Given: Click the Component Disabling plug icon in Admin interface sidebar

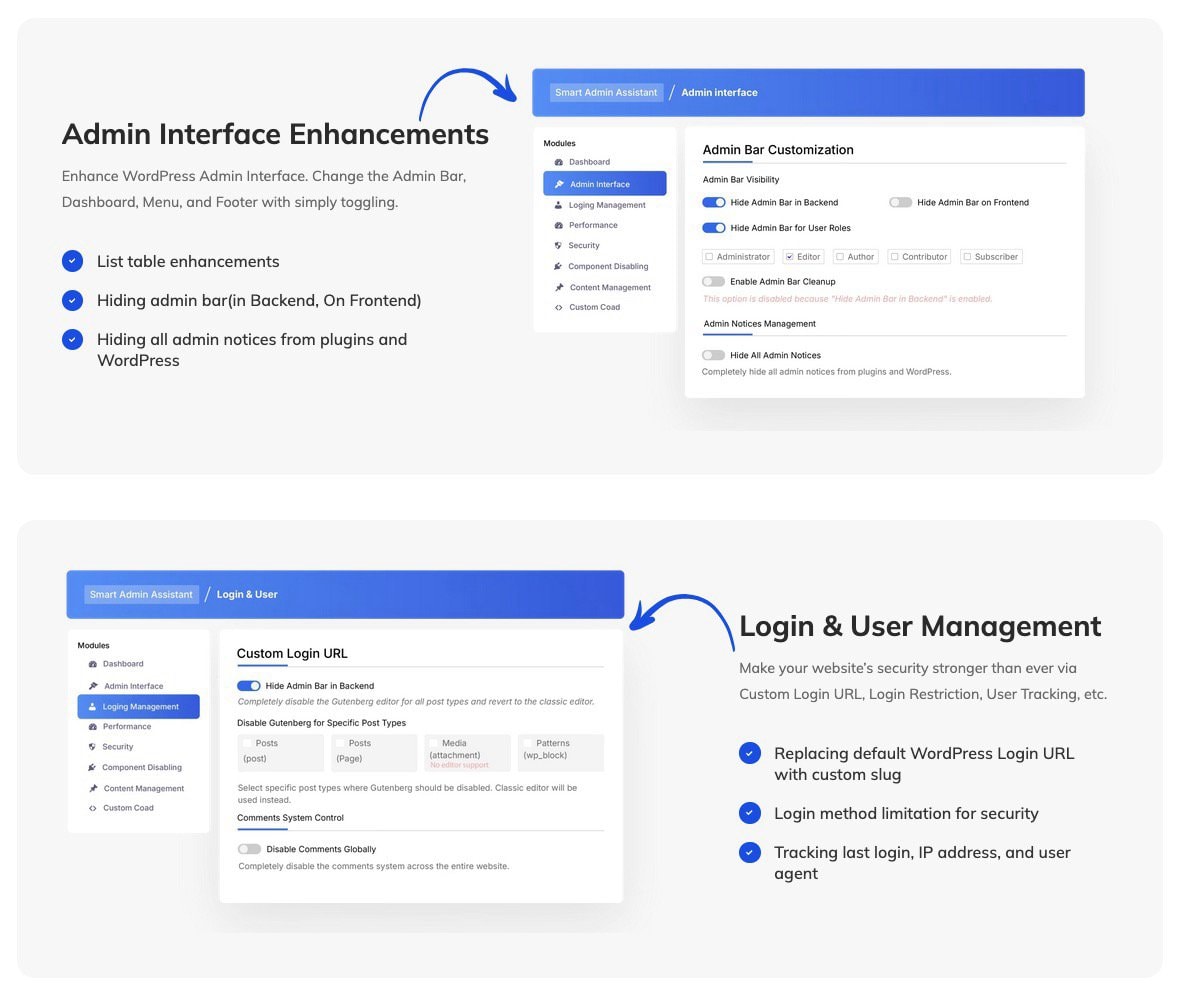Looking at the screenshot, I should point(558,267).
